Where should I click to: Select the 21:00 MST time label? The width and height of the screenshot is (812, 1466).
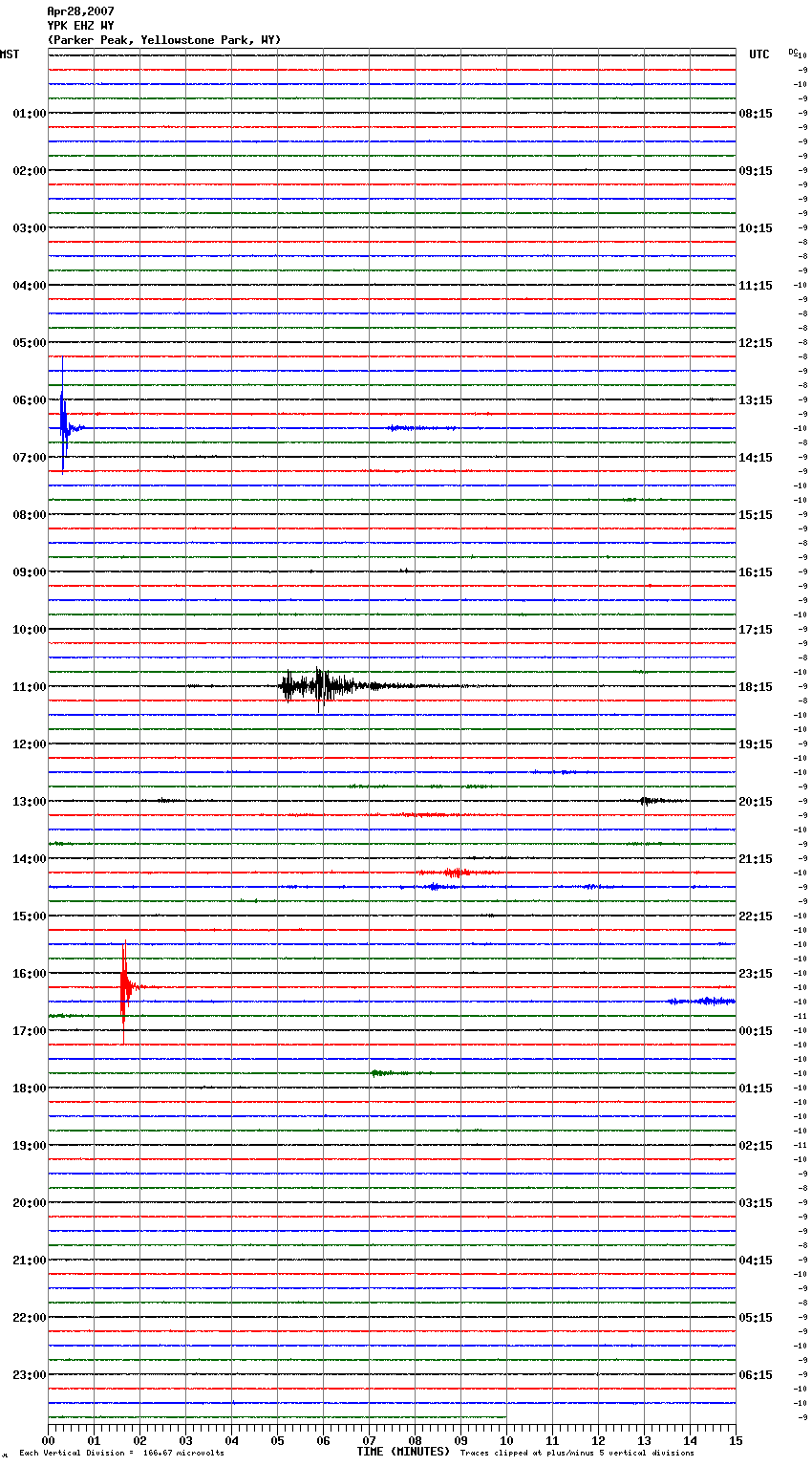[30, 1261]
